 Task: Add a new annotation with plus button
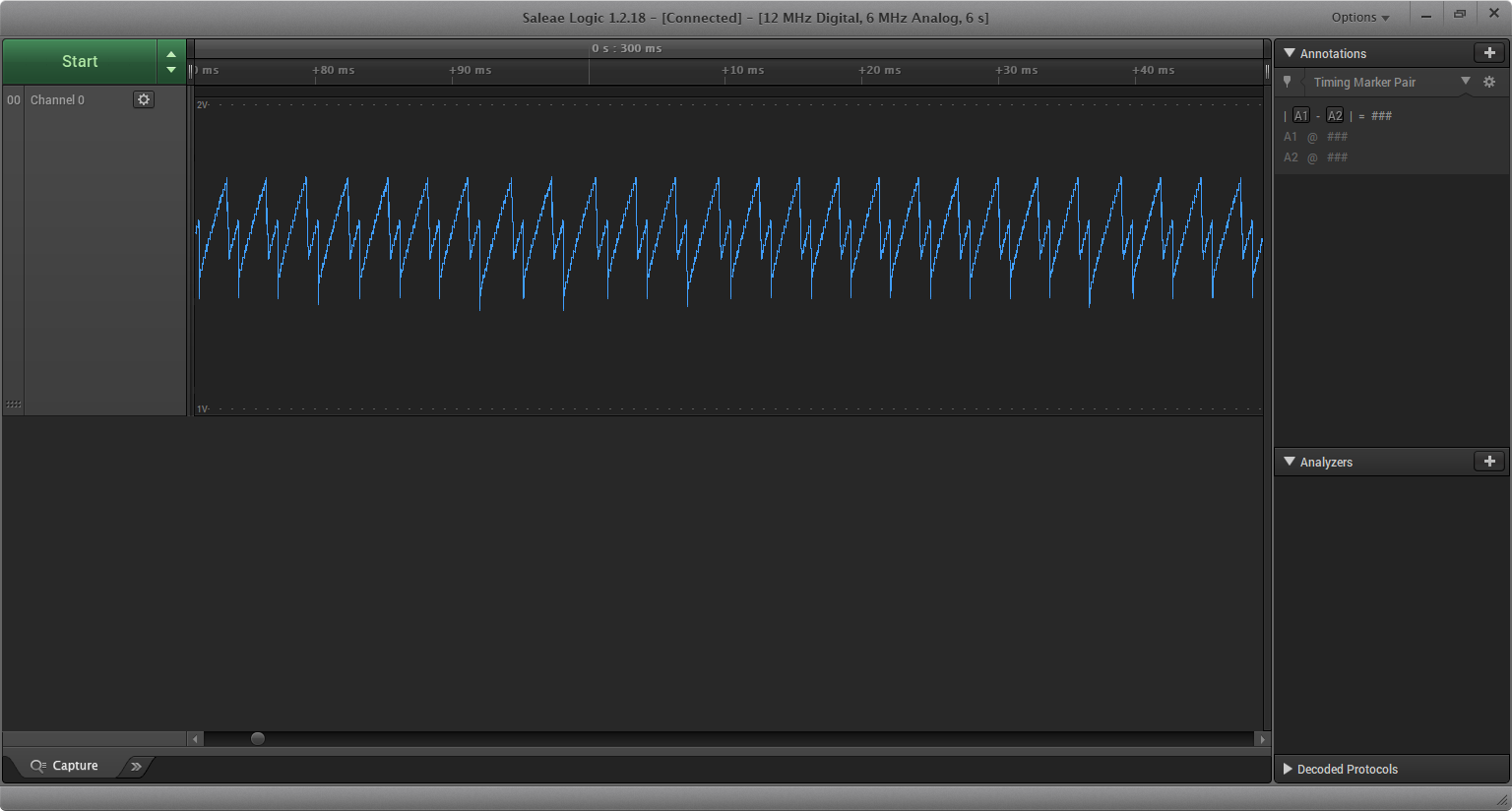pos(1488,53)
